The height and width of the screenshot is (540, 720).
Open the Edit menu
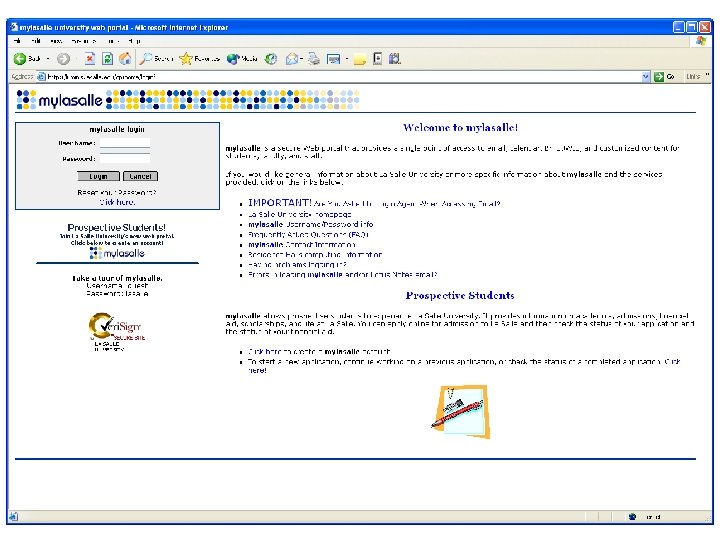point(36,41)
